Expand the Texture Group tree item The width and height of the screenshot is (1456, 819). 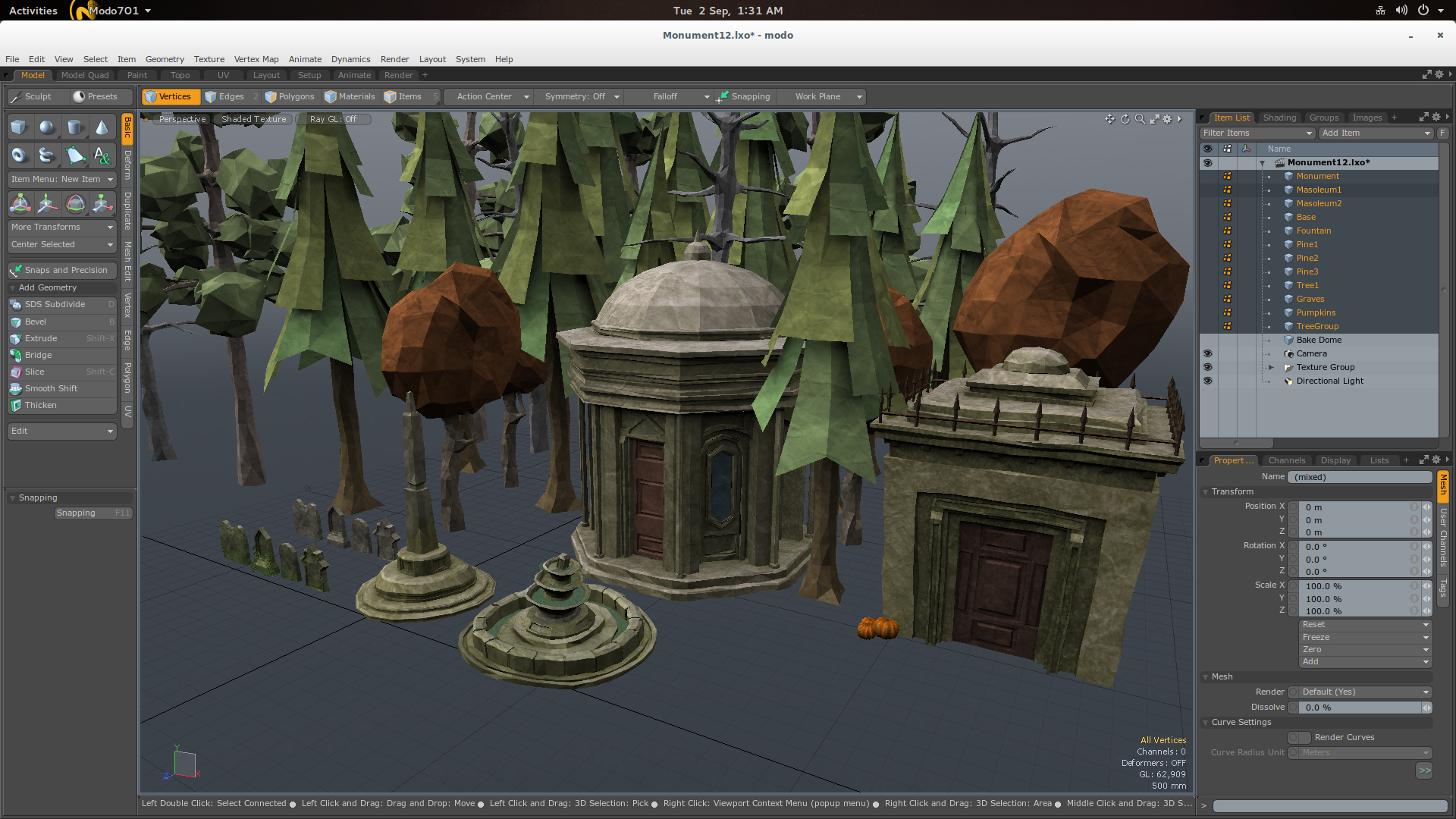[1271, 367]
